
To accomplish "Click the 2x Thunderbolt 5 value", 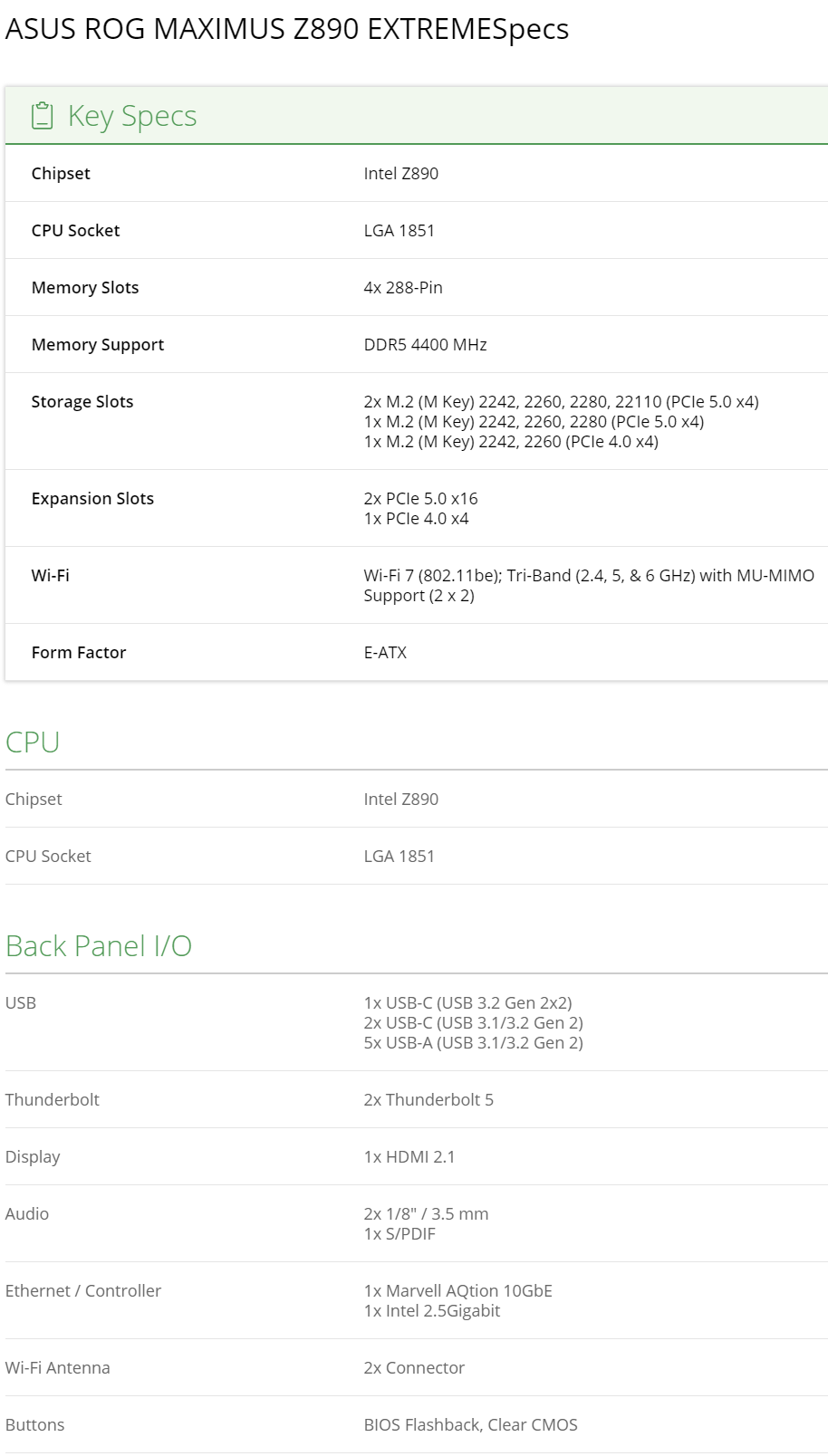I will pyautogui.click(x=428, y=1099).
